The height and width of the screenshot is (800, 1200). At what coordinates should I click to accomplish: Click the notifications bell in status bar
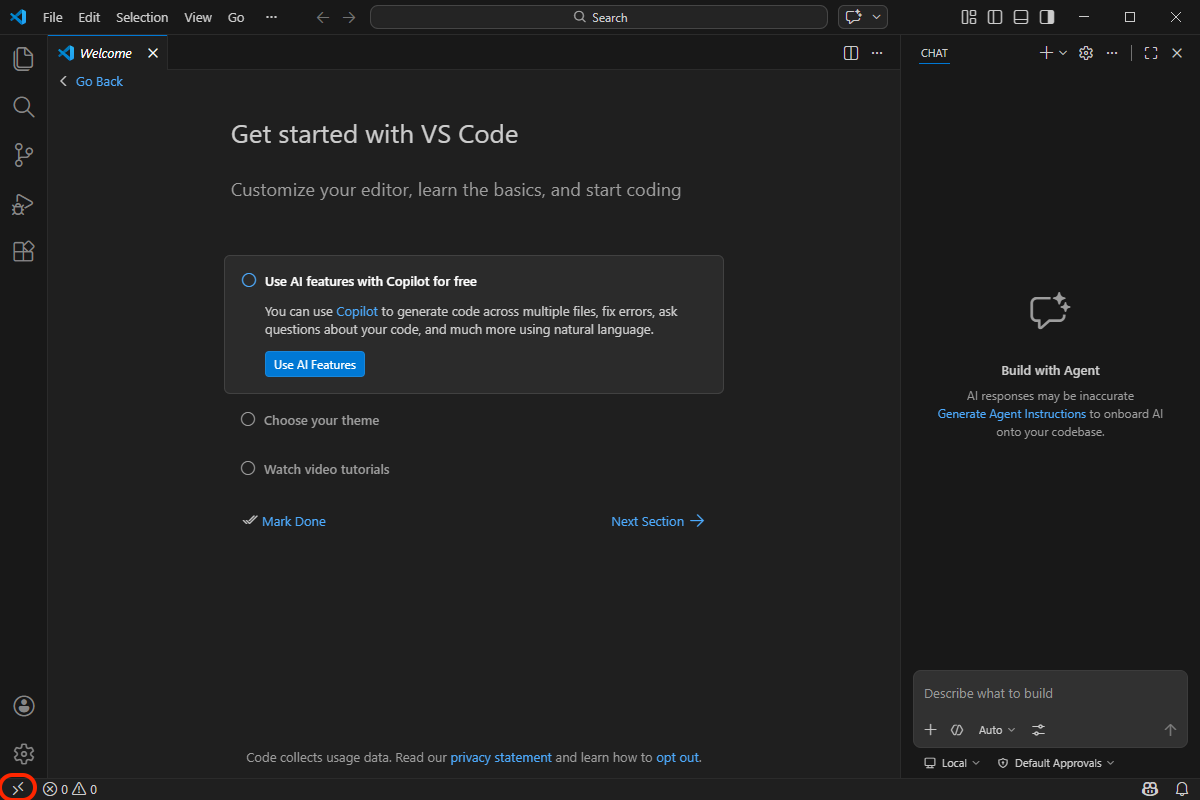tap(1181, 789)
